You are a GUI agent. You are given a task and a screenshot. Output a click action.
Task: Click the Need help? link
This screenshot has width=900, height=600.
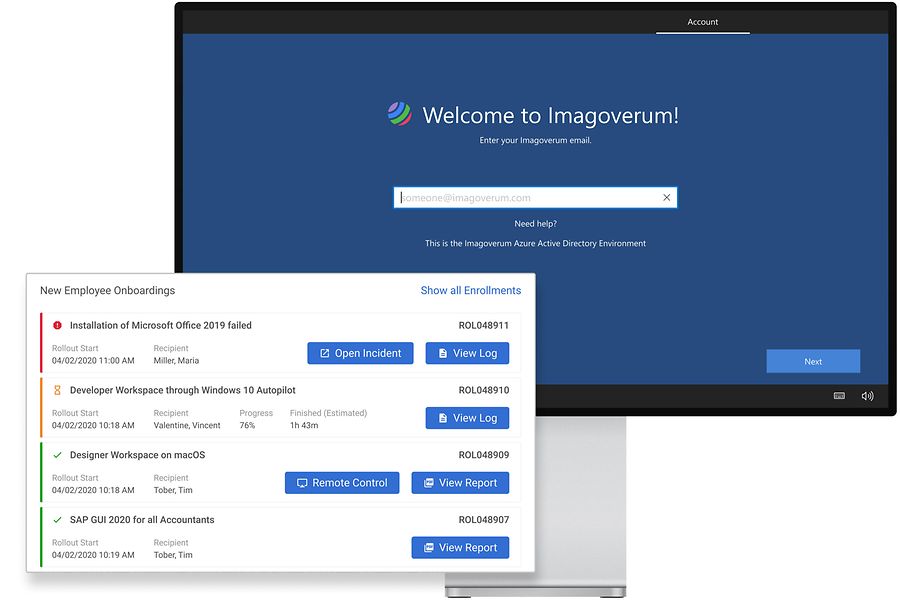pyautogui.click(x=536, y=224)
